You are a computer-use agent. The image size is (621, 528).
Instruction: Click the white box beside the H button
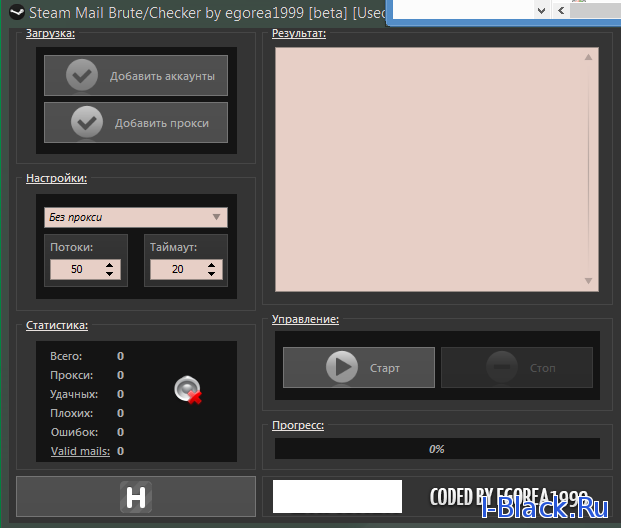tap(337, 496)
